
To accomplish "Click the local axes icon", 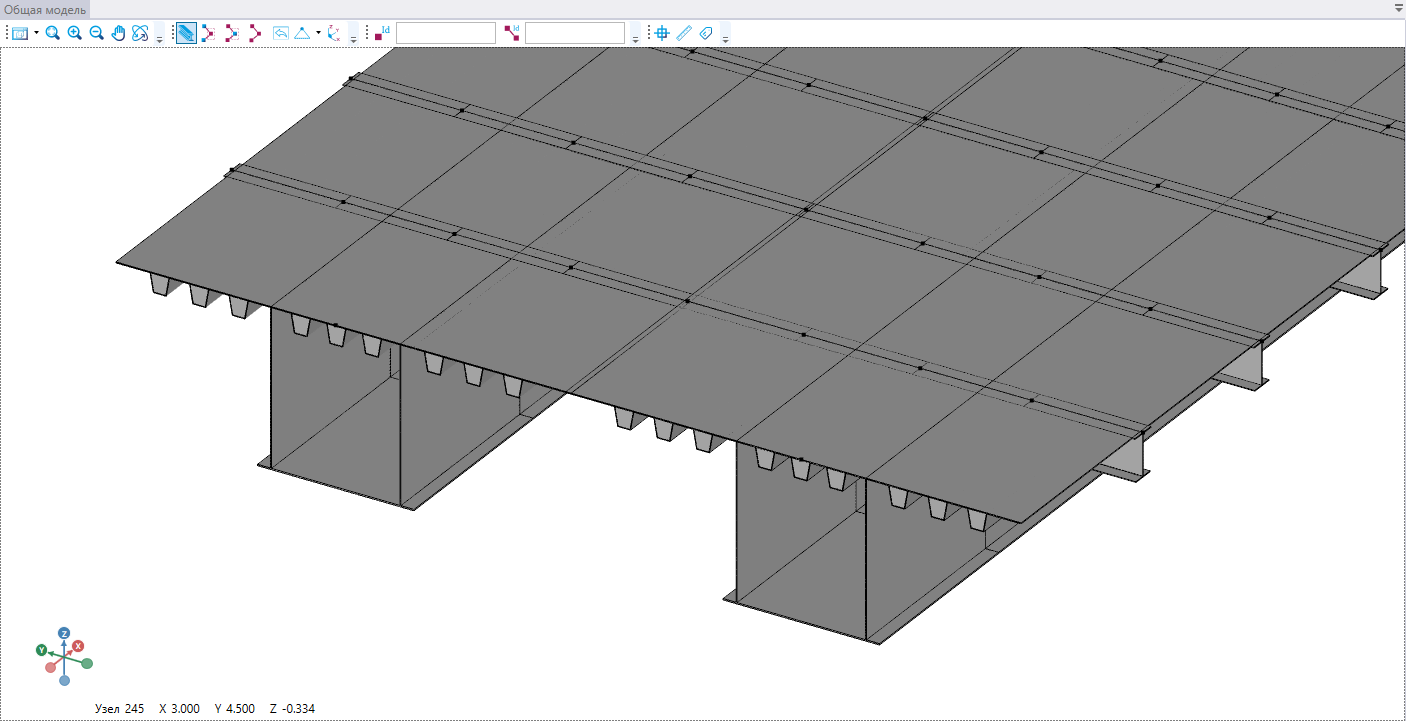I will 335,33.
